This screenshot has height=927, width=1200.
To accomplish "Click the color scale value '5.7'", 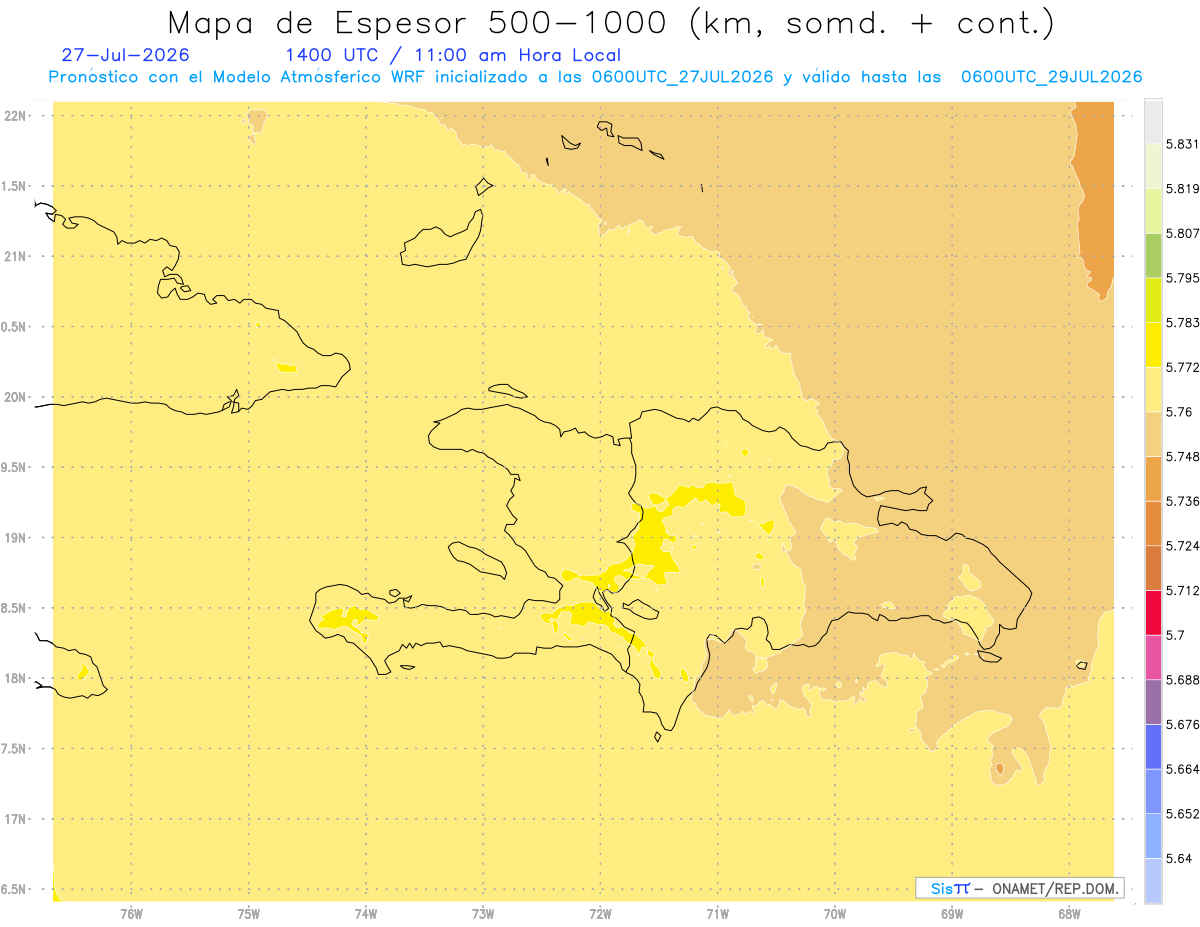I will tap(1175, 635).
